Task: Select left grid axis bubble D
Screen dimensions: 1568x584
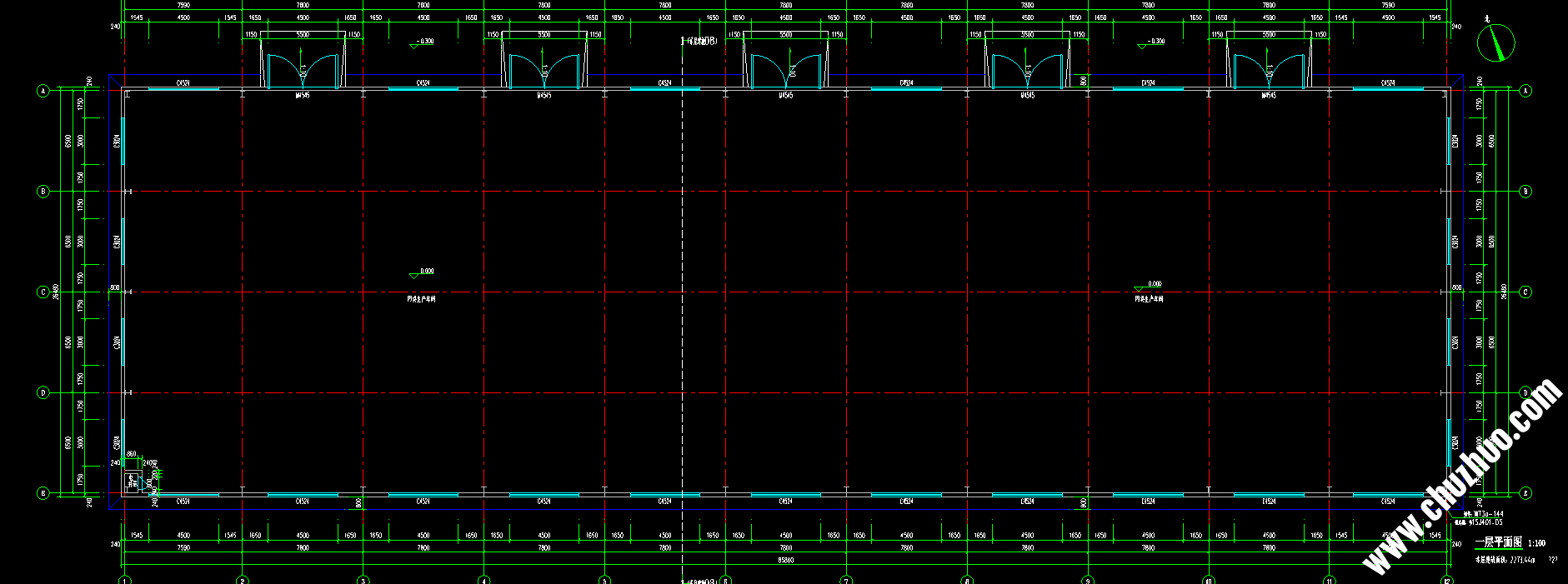Action: click(43, 392)
